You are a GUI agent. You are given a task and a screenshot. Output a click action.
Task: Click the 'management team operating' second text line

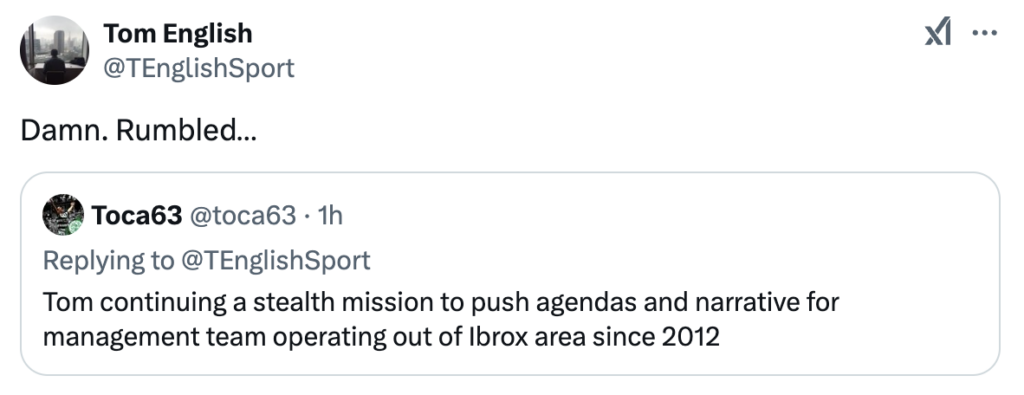pos(381,337)
